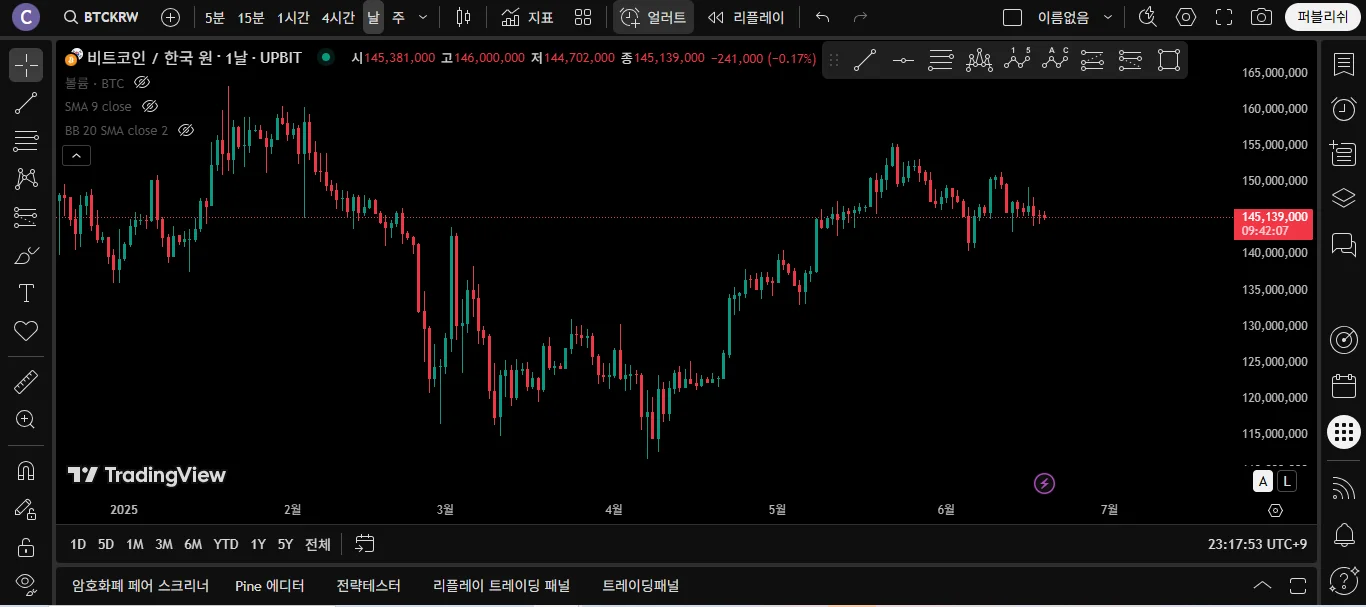Screen dimensions: 1366x607
Task: Take a chart snapshot with camera
Action: click(x=1262, y=17)
